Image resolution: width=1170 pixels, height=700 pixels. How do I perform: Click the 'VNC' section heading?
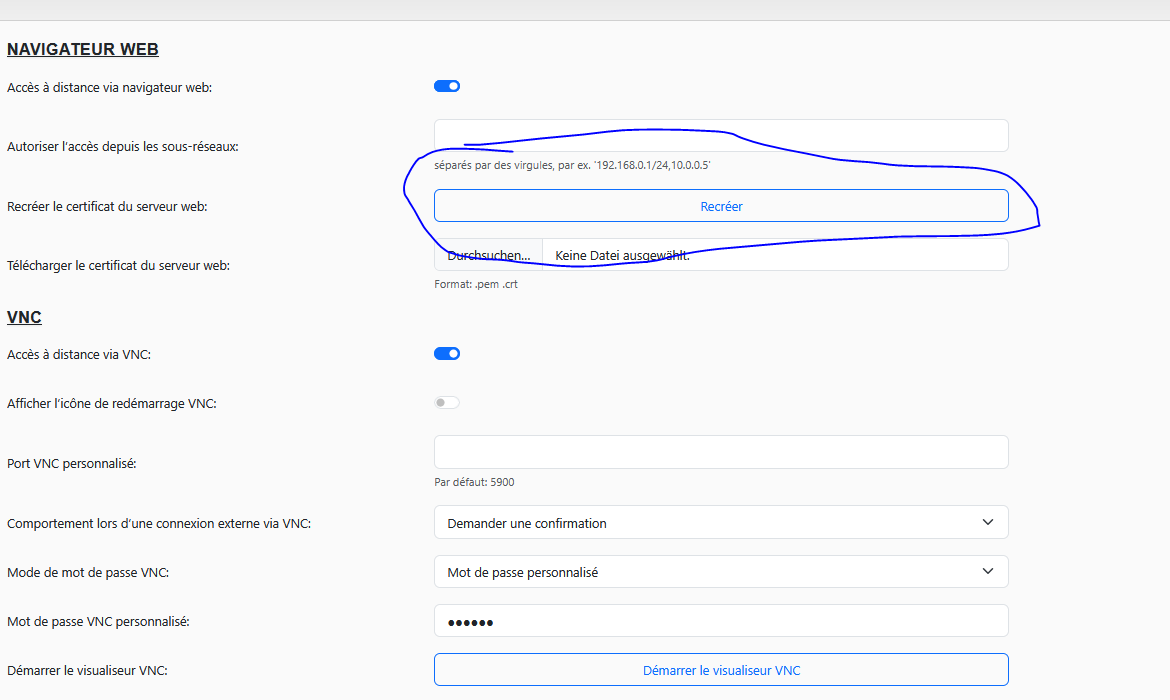click(x=24, y=317)
